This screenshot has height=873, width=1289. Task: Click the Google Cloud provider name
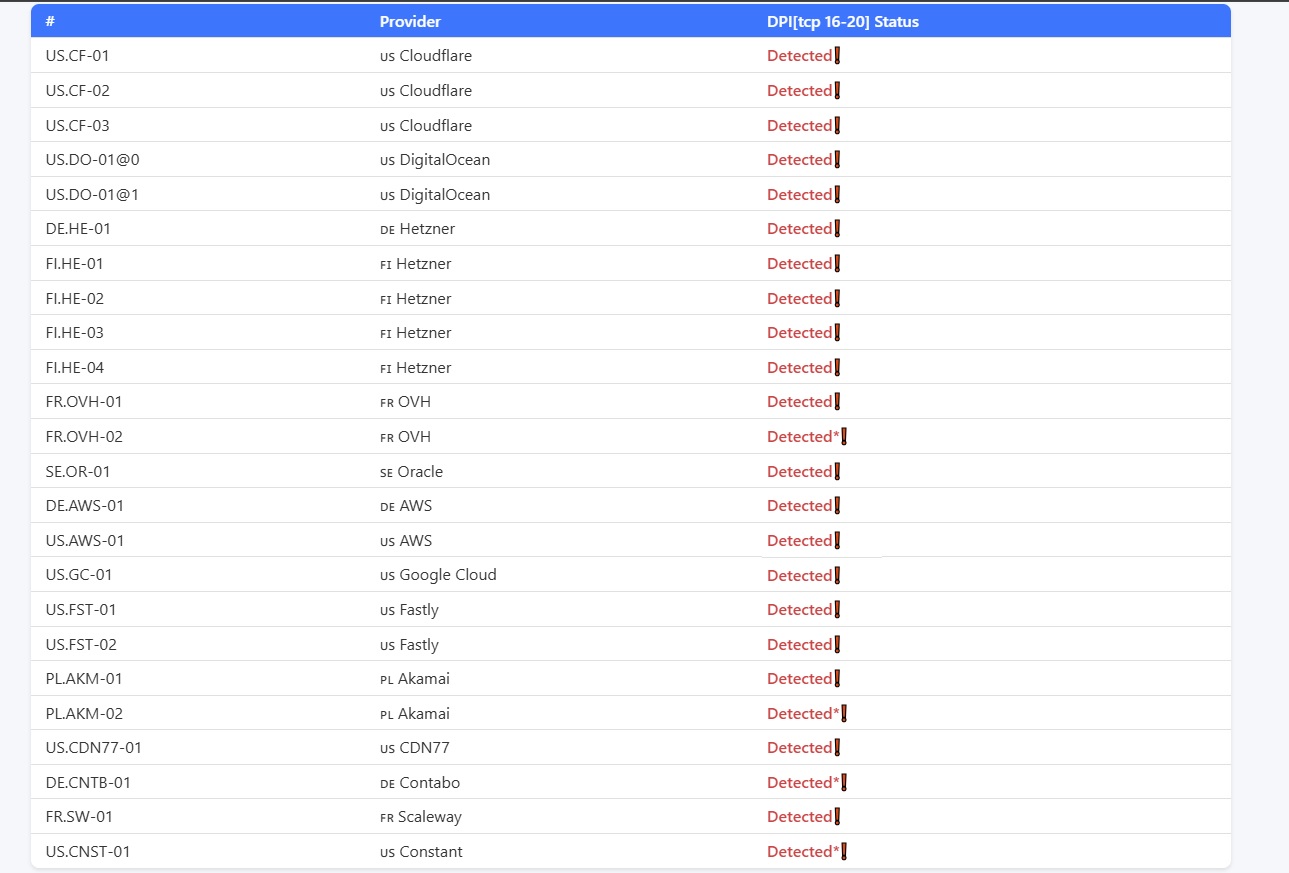[447, 575]
